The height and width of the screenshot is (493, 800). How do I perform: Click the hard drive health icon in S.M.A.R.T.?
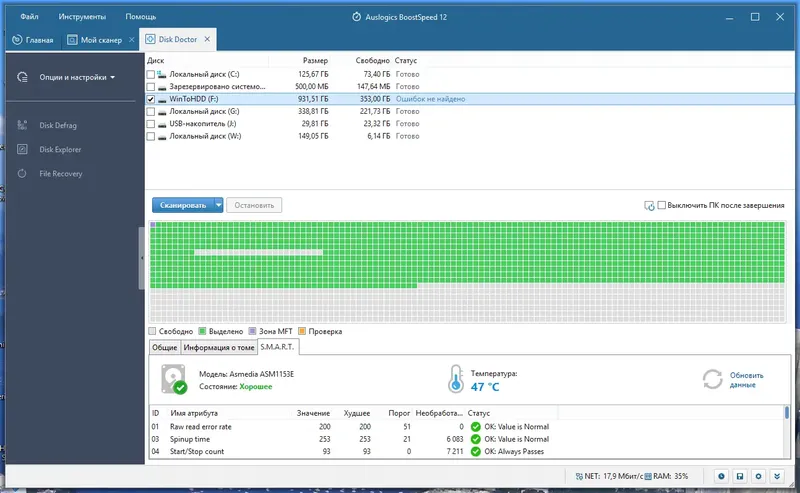tap(174, 379)
